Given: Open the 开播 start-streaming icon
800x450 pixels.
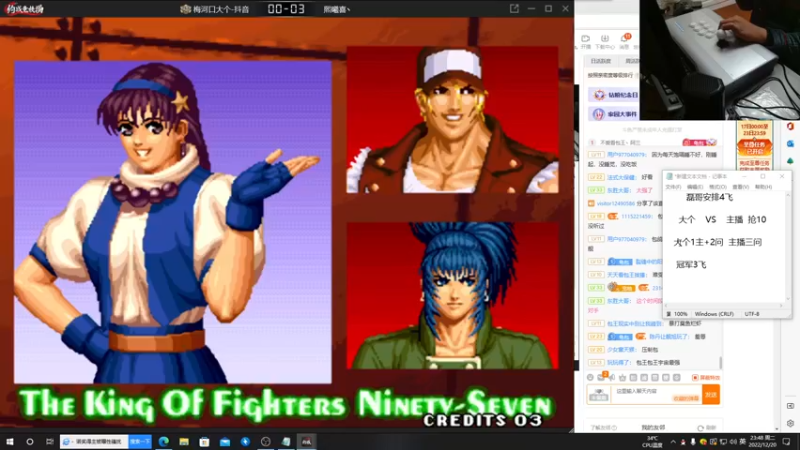Looking at the screenshot, I should [585, 42].
